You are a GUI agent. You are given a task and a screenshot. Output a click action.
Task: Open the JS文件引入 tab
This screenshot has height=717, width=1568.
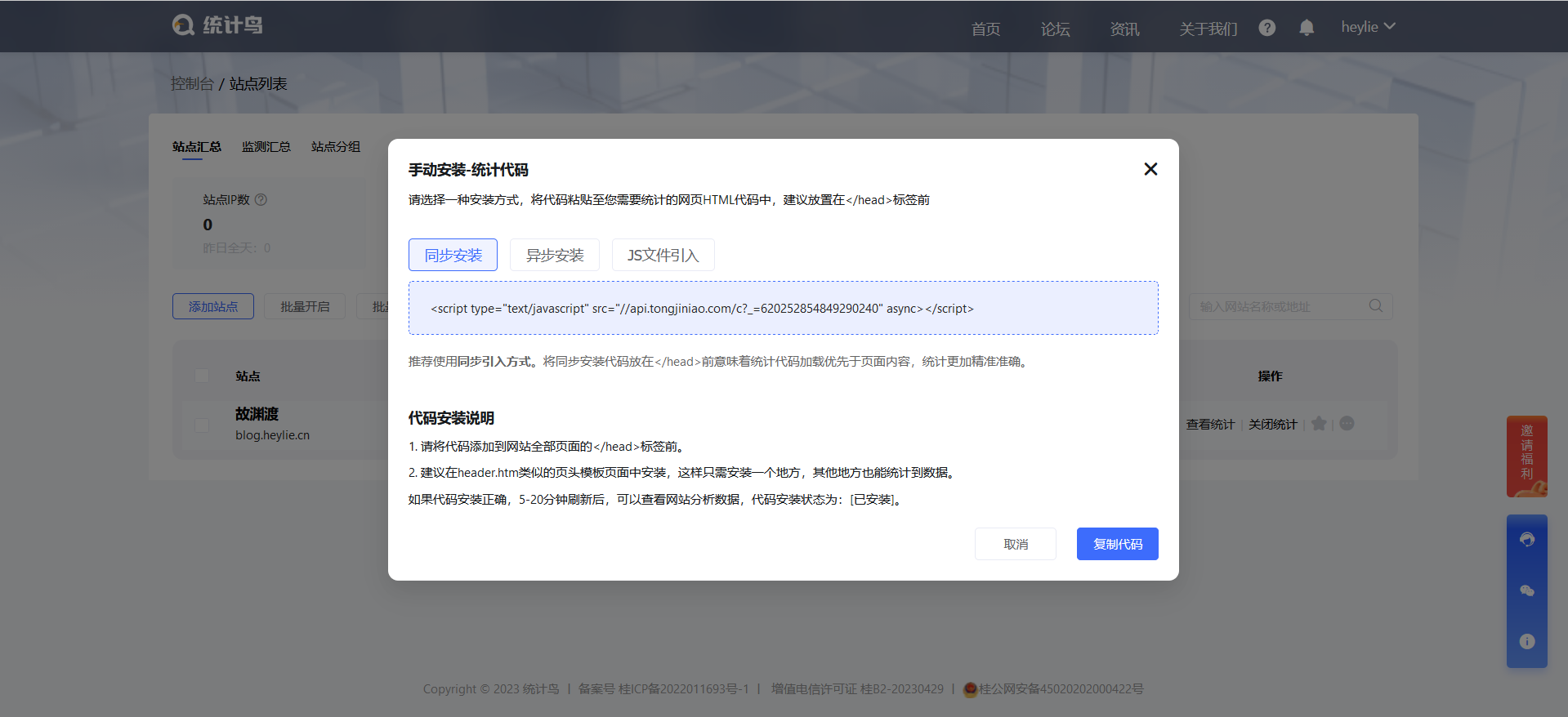coord(663,255)
